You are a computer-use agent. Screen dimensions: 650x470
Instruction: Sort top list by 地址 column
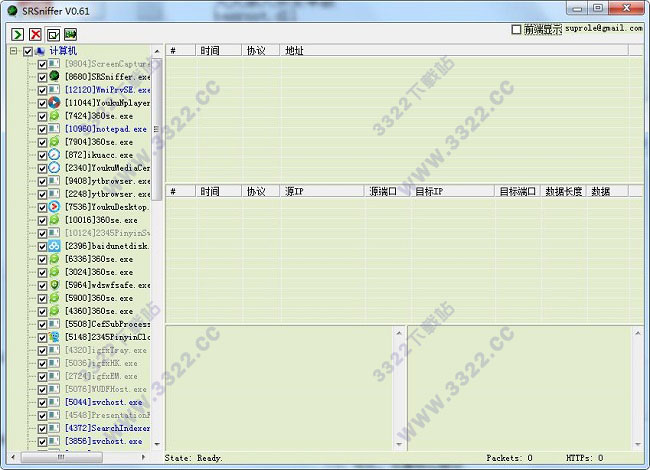click(454, 51)
